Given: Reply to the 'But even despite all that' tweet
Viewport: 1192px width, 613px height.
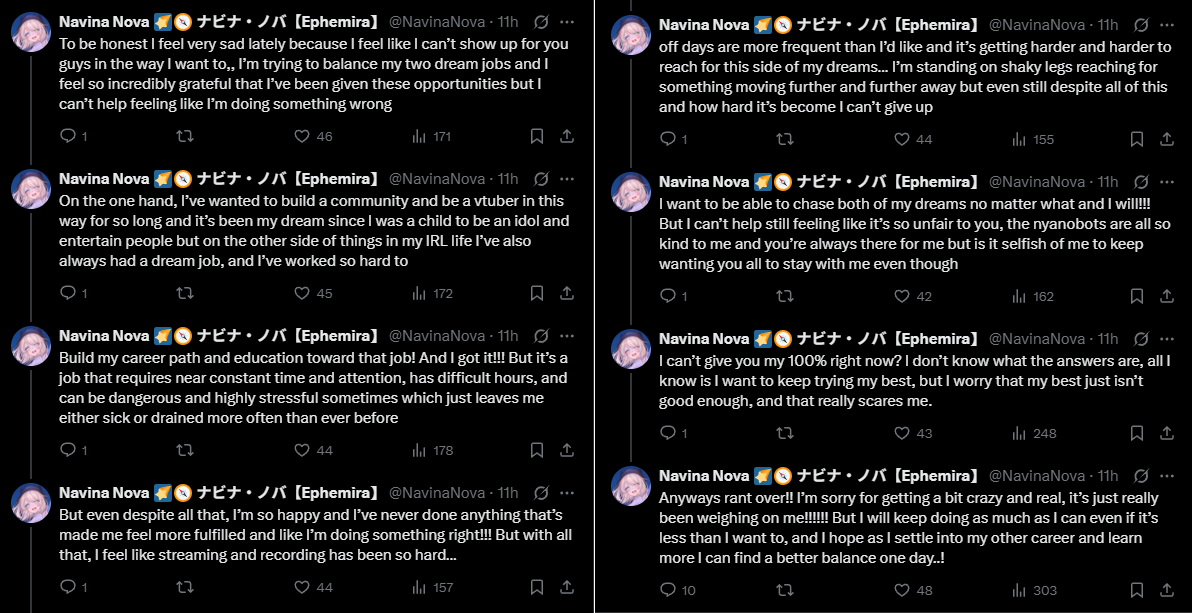Looking at the screenshot, I should 68,587.
